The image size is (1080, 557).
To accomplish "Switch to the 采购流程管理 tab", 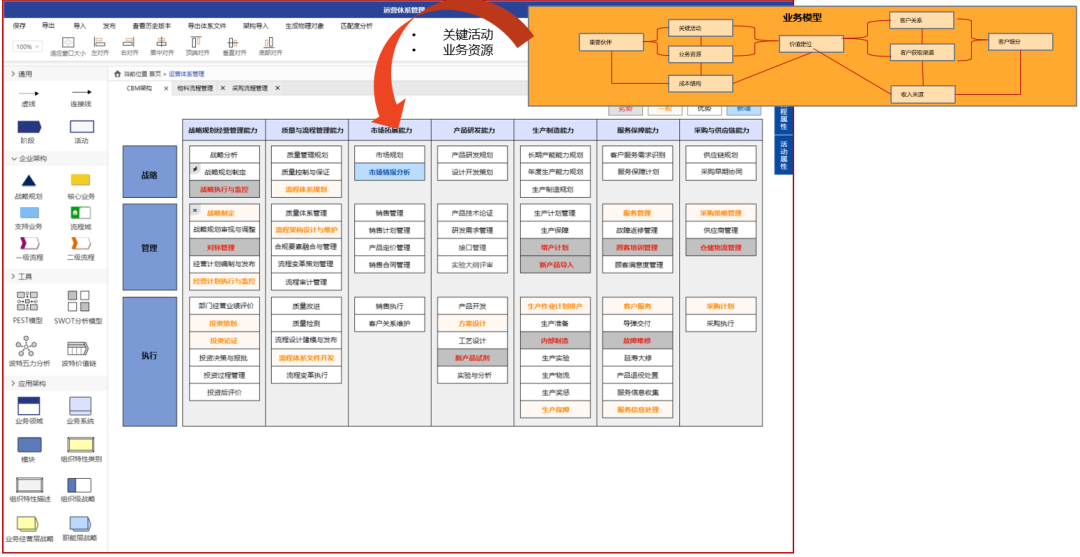I will point(250,88).
